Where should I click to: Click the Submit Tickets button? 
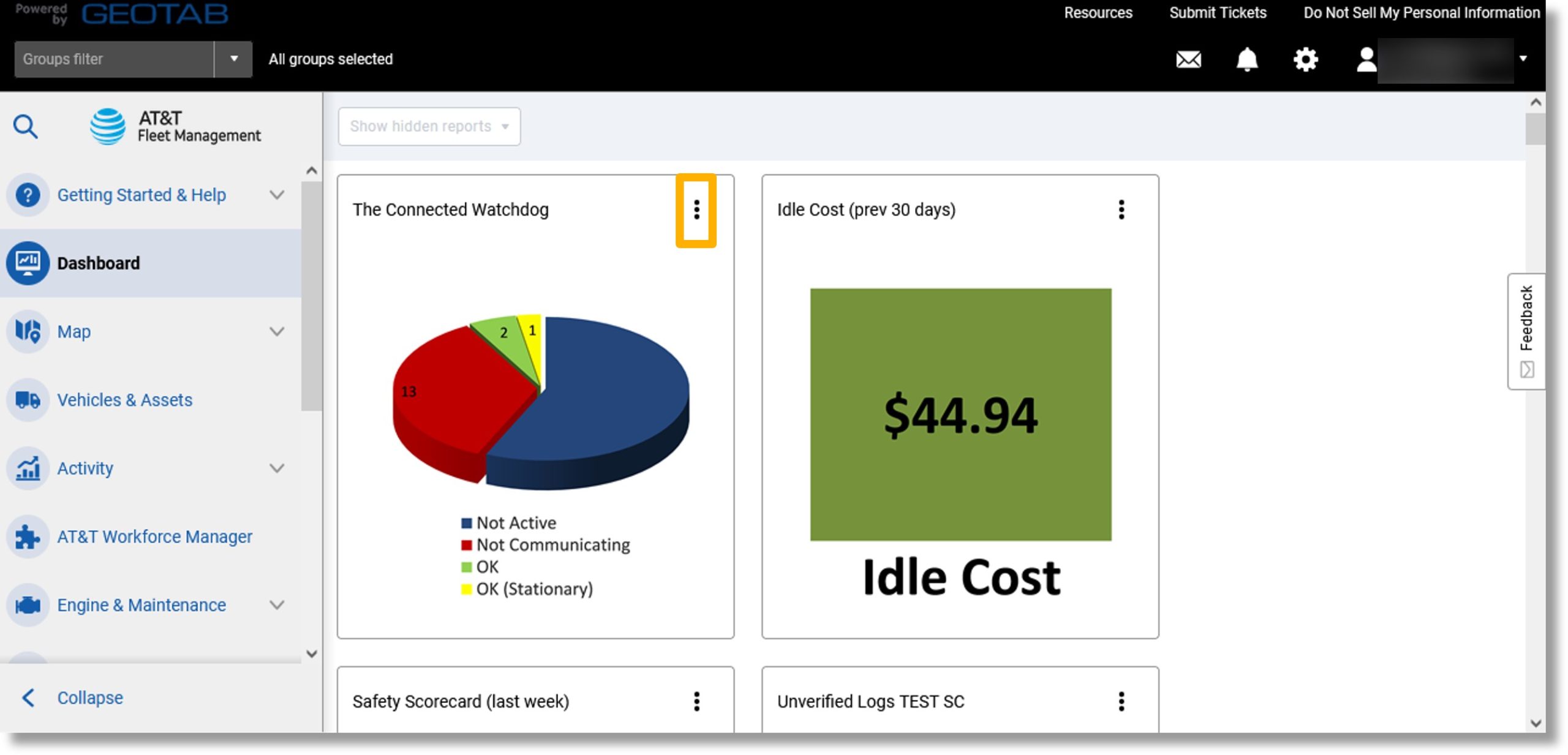point(1219,12)
